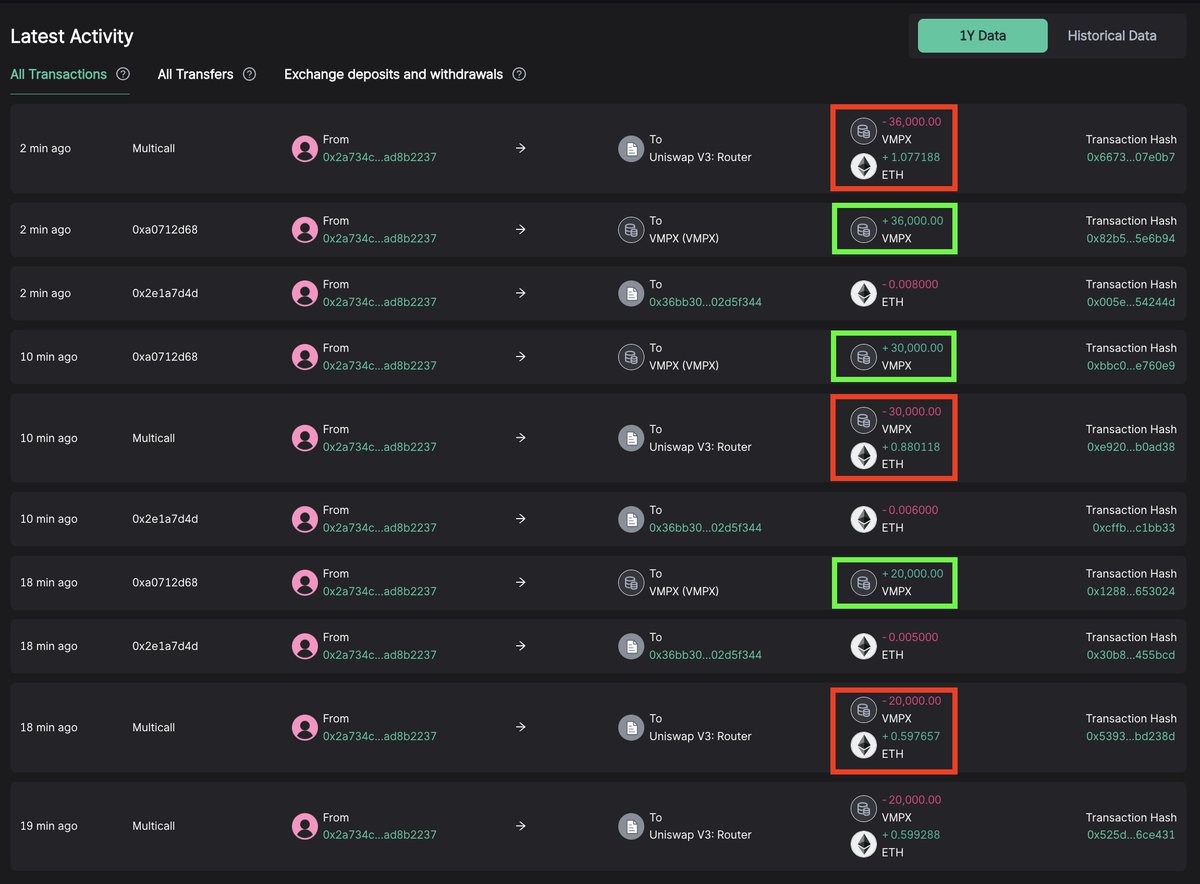Viewport: 1200px width, 884px height.
Task: Click help icon next to All Transactions
Action: [x=123, y=74]
